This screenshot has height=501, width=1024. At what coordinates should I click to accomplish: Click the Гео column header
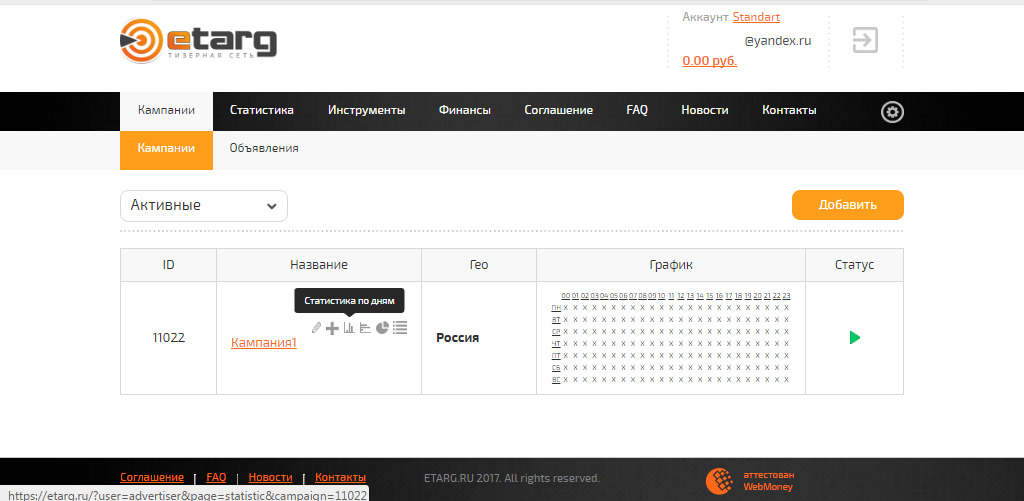(x=479, y=265)
